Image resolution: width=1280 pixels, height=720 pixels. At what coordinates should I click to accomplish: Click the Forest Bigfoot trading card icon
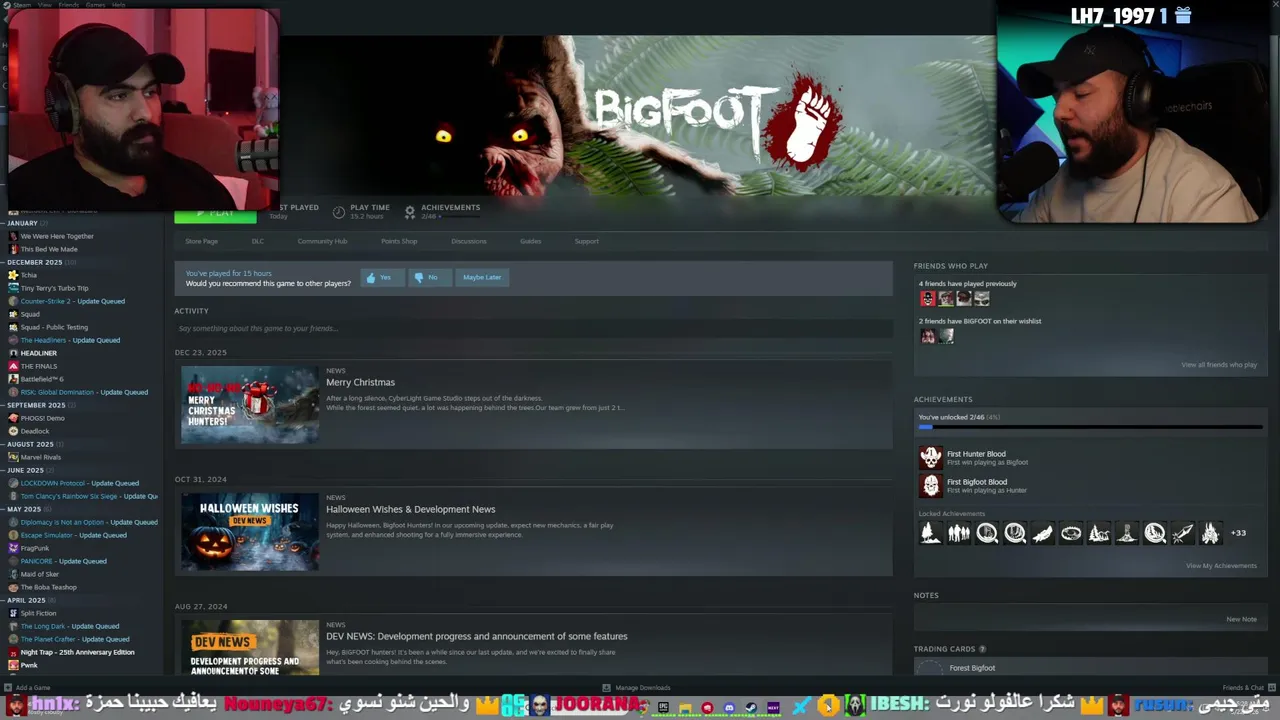tap(930, 668)
